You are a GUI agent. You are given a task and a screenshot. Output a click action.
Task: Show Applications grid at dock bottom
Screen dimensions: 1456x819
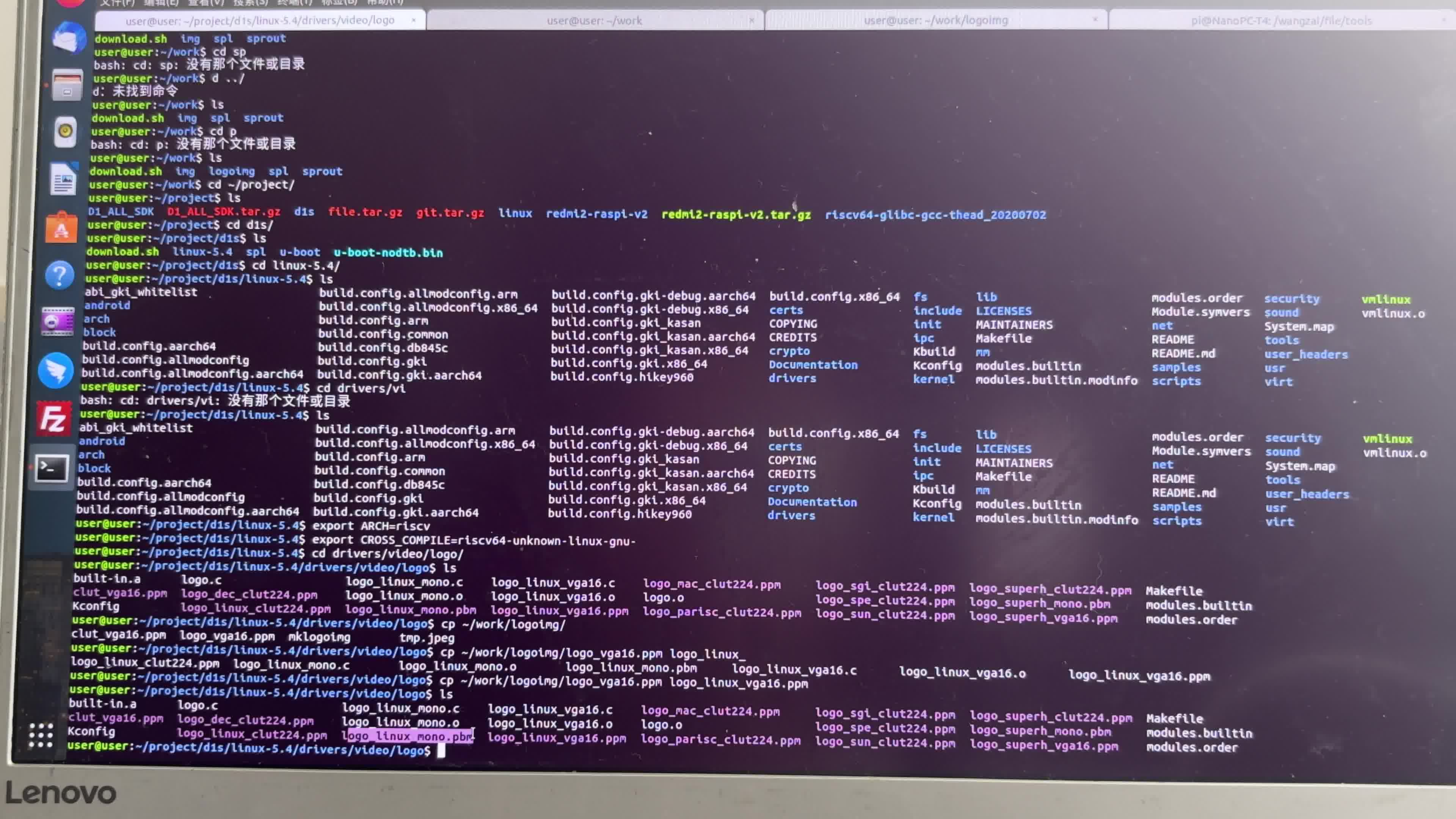click(41, 735)
